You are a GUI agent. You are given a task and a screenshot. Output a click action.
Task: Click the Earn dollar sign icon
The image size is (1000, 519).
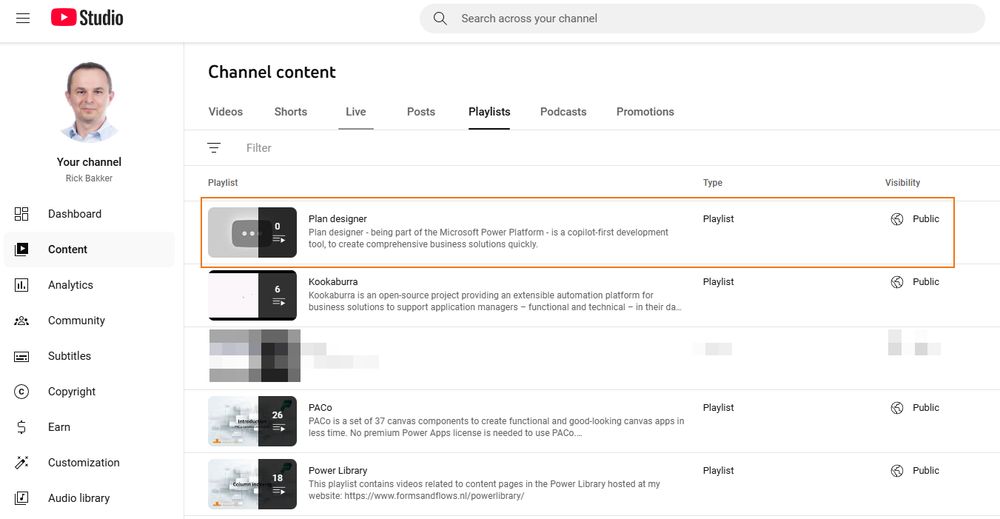click(22, 427)
